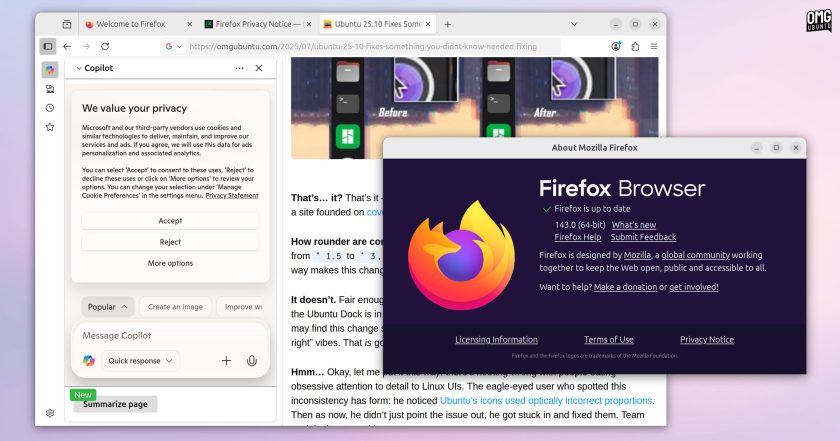
Task: Collapse the Popular suggestions chevron
Action: 124,307
